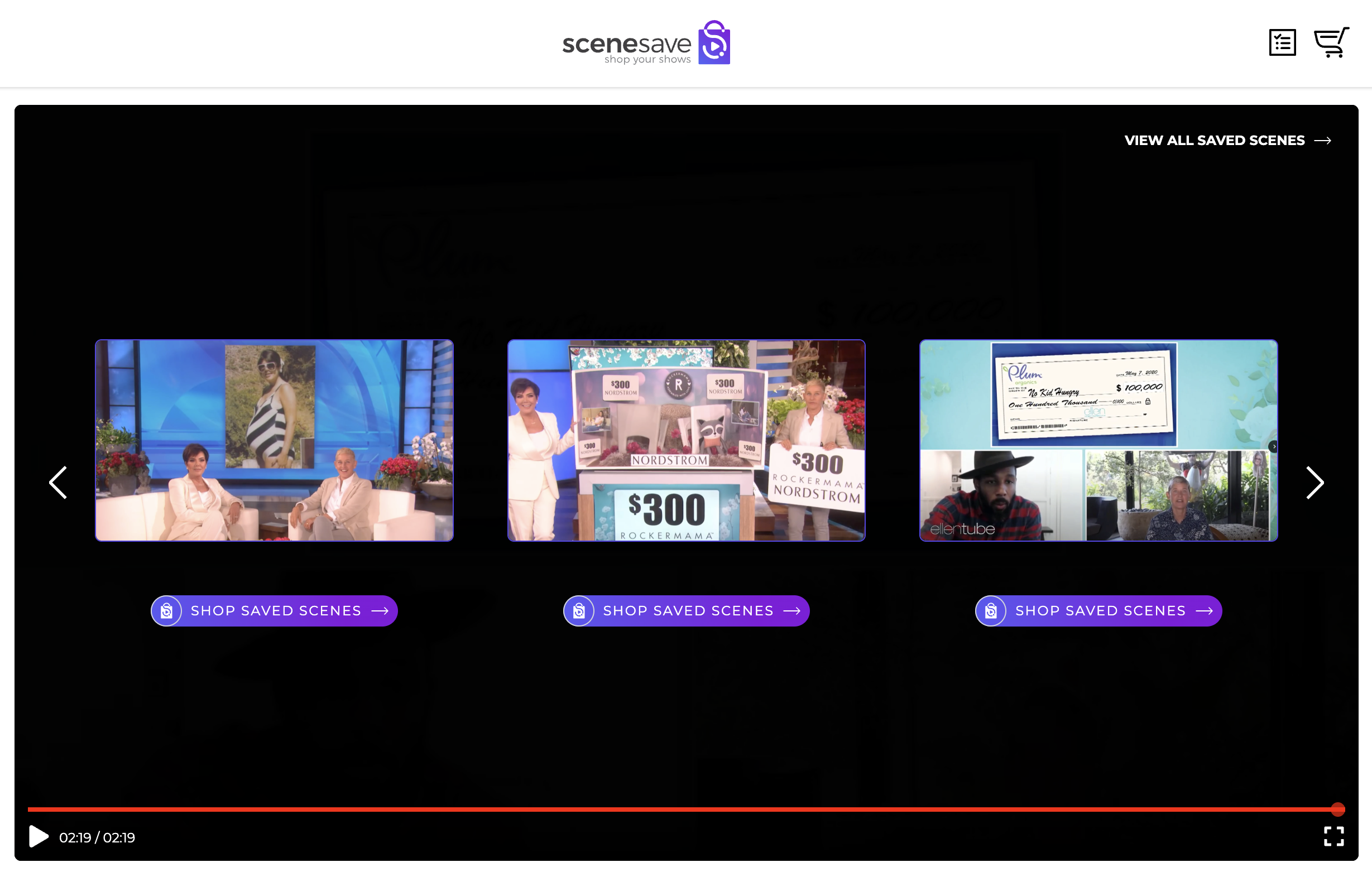Shop saved scenes under Nordstrom $300 thumbnail
This screenshot has height=896, width=1372.
tap(688, 611)
